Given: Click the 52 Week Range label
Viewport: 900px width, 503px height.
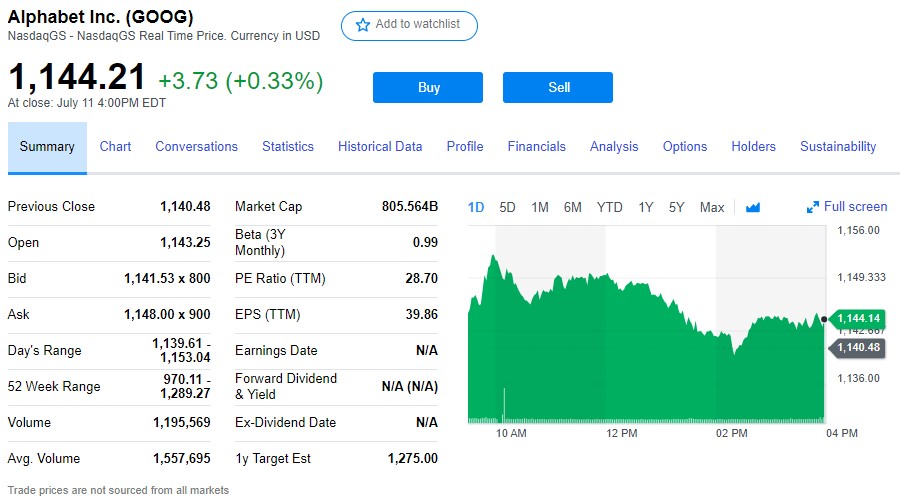Looking at the screenshot, I should coord(54,386).
